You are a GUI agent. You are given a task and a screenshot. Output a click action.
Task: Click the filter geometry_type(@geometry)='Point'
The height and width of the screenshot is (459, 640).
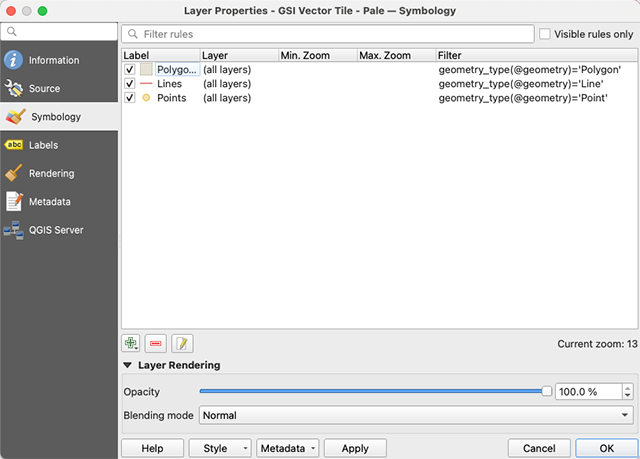coord(523,98)
